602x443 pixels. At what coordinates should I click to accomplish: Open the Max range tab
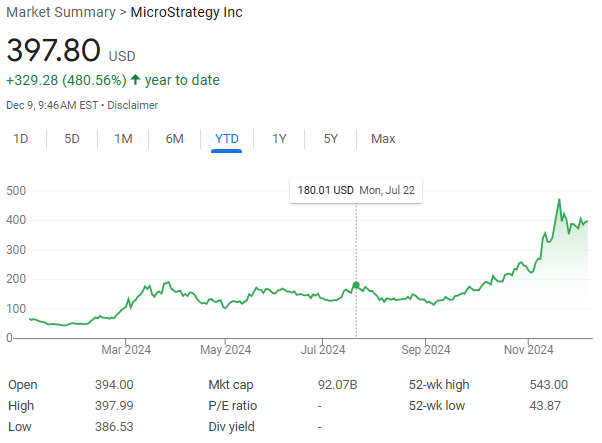[x=383, y=139]
